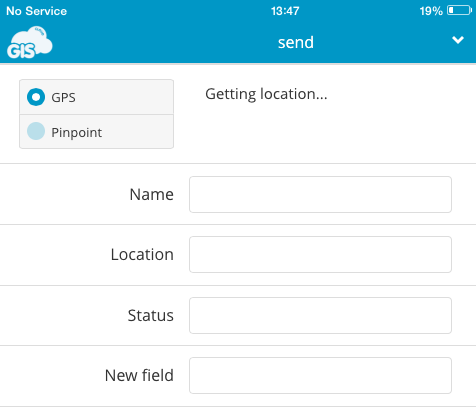This screenshot has width=476, height=414.
Task: Tap the 13:47 clock in status bar
Action: [285, 11]
